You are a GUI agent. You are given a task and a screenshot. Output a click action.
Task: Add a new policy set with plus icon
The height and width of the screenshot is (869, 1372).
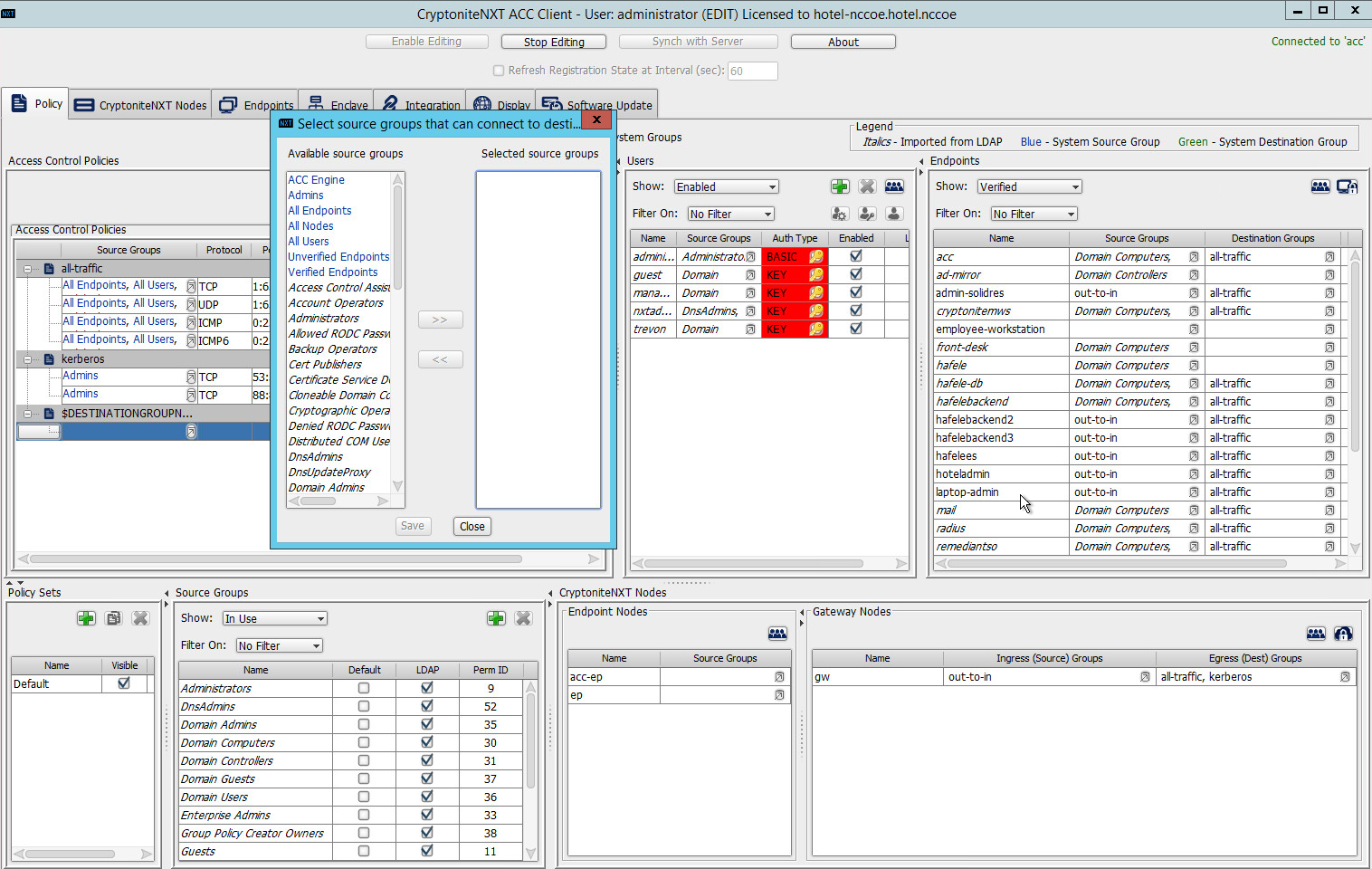86,618
